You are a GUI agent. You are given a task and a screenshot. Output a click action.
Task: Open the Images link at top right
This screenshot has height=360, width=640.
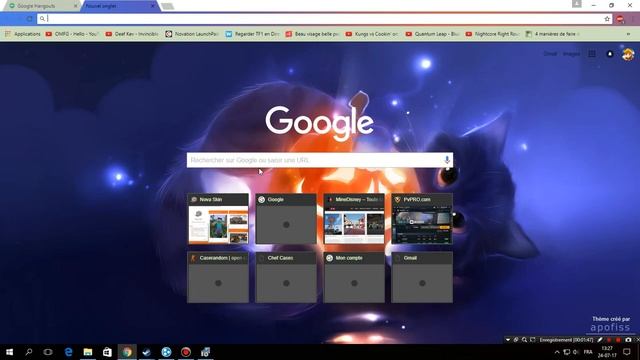point(571,54)
